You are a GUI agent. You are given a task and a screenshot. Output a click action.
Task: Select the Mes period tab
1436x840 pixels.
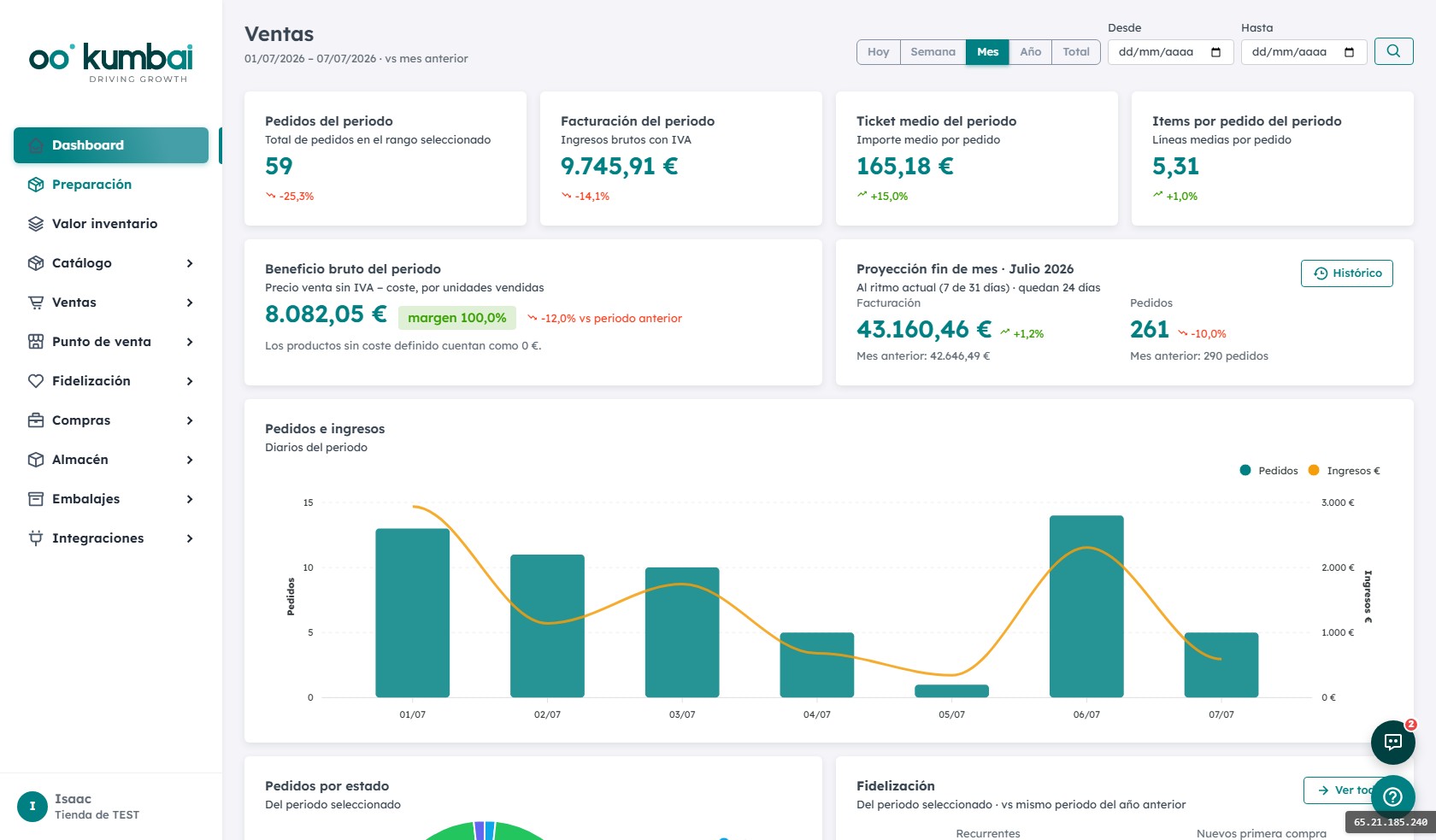[987, 52]
